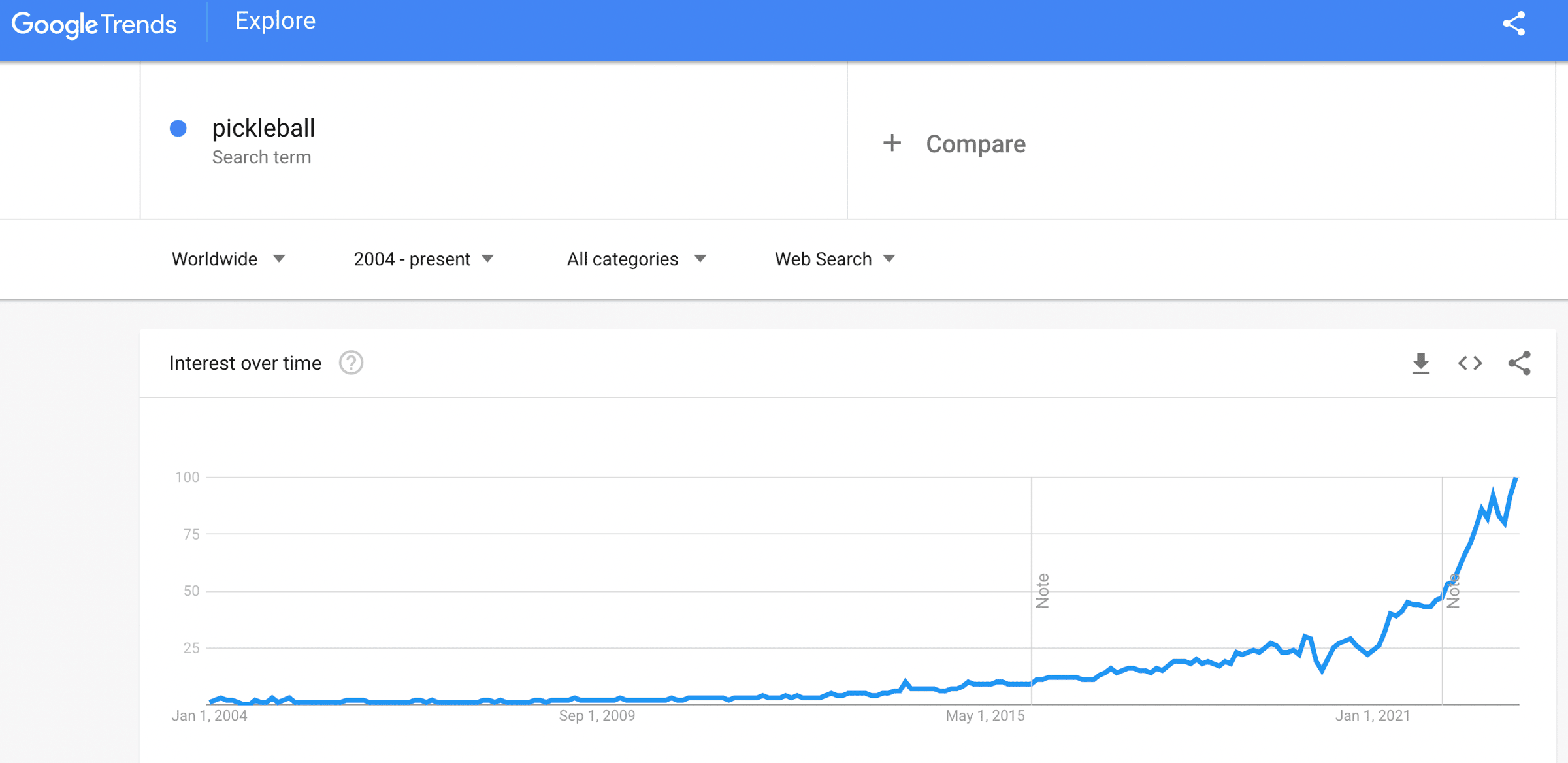Open the 2004 - present date range dropdown
The height and width of the screenshot is (763, 1568).
tap(423, 259)
